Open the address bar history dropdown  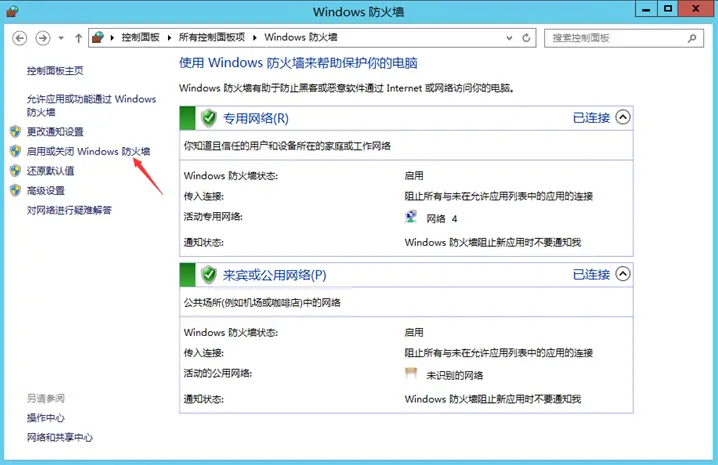(x=509, y=38)
